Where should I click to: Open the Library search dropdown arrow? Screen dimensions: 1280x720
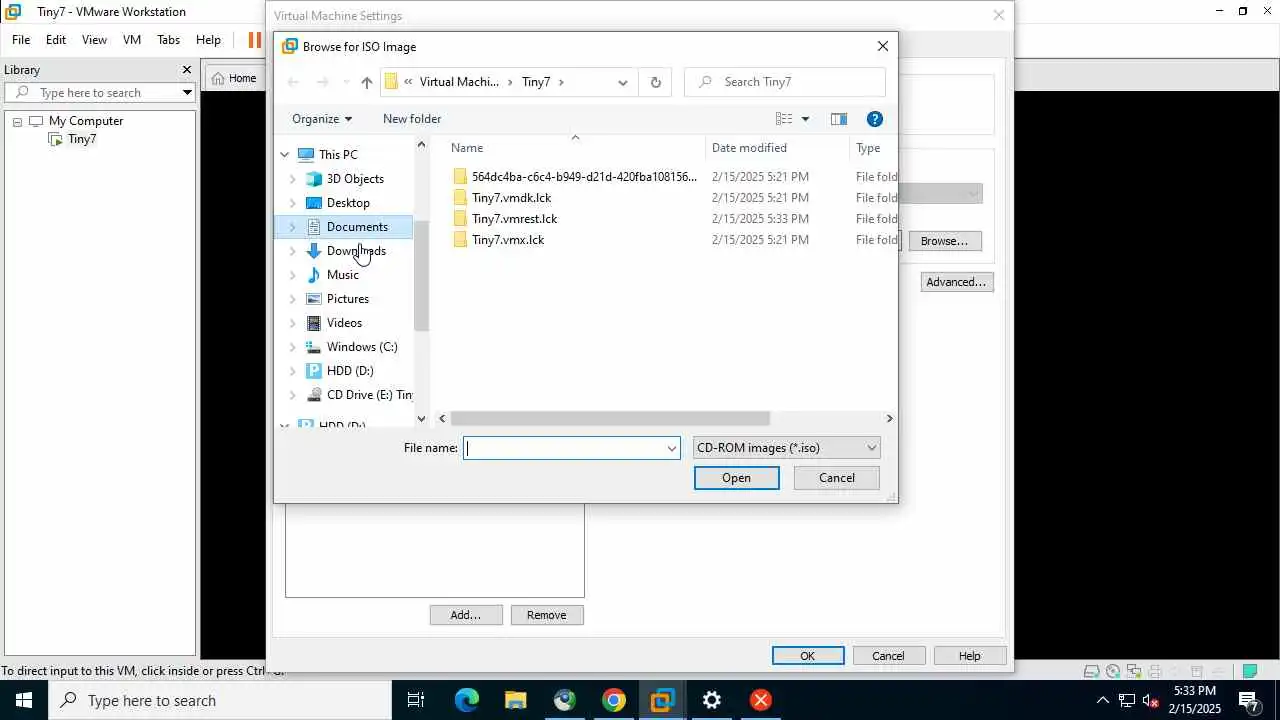tap(187, 93)
